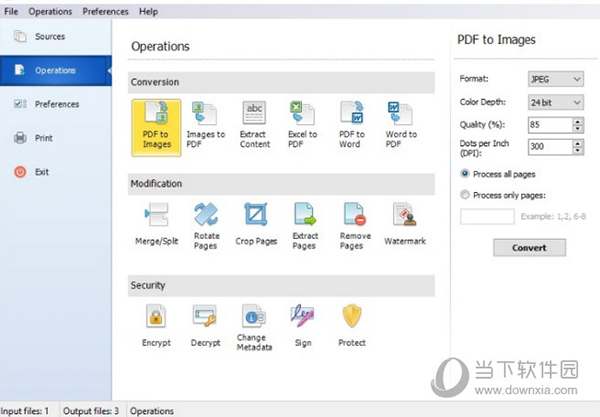Open the Images to PDF tool
The height and width of the screenshot is (417, 600).
pos(206,126)
